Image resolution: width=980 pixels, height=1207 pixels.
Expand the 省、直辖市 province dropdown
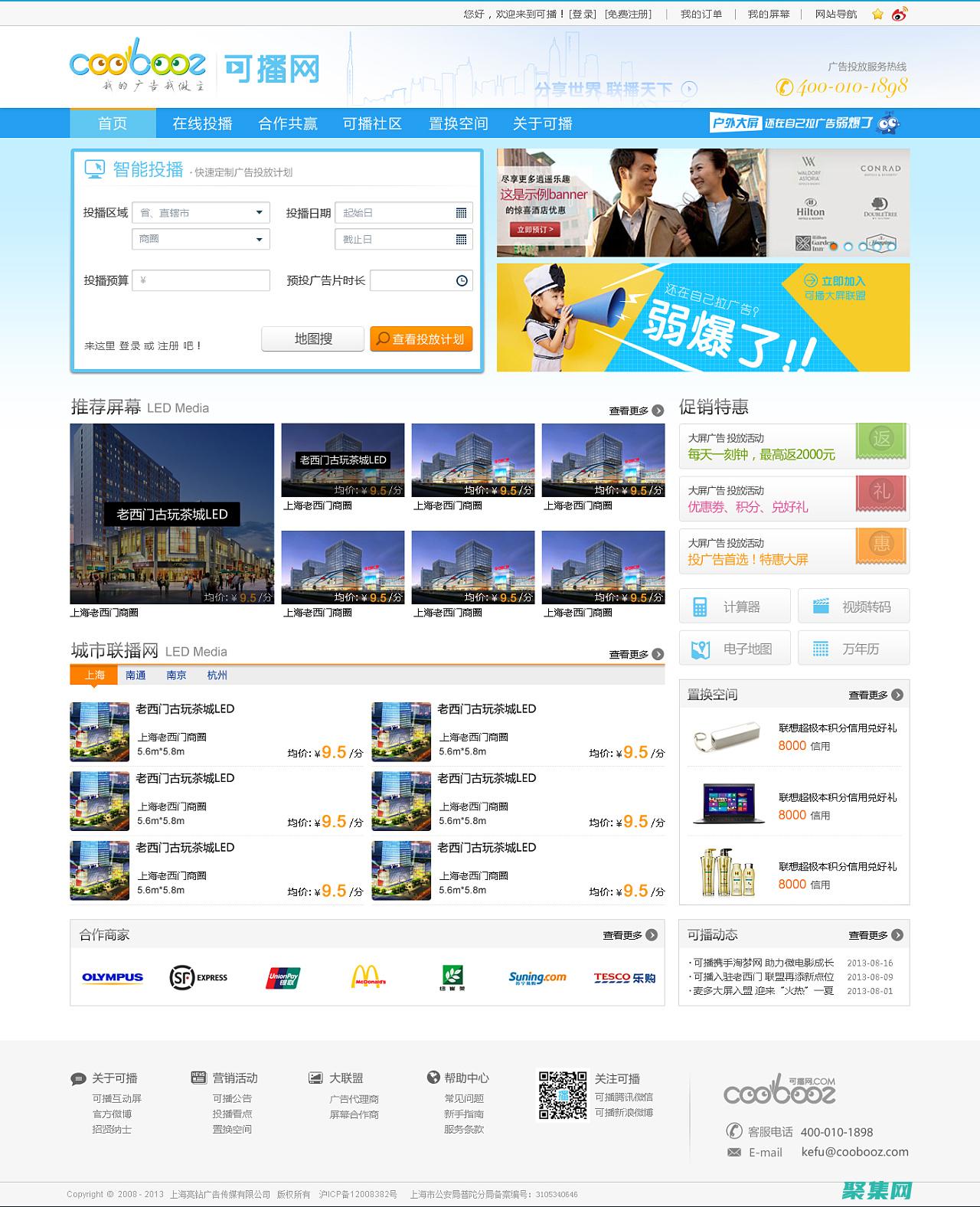point(259,213)
